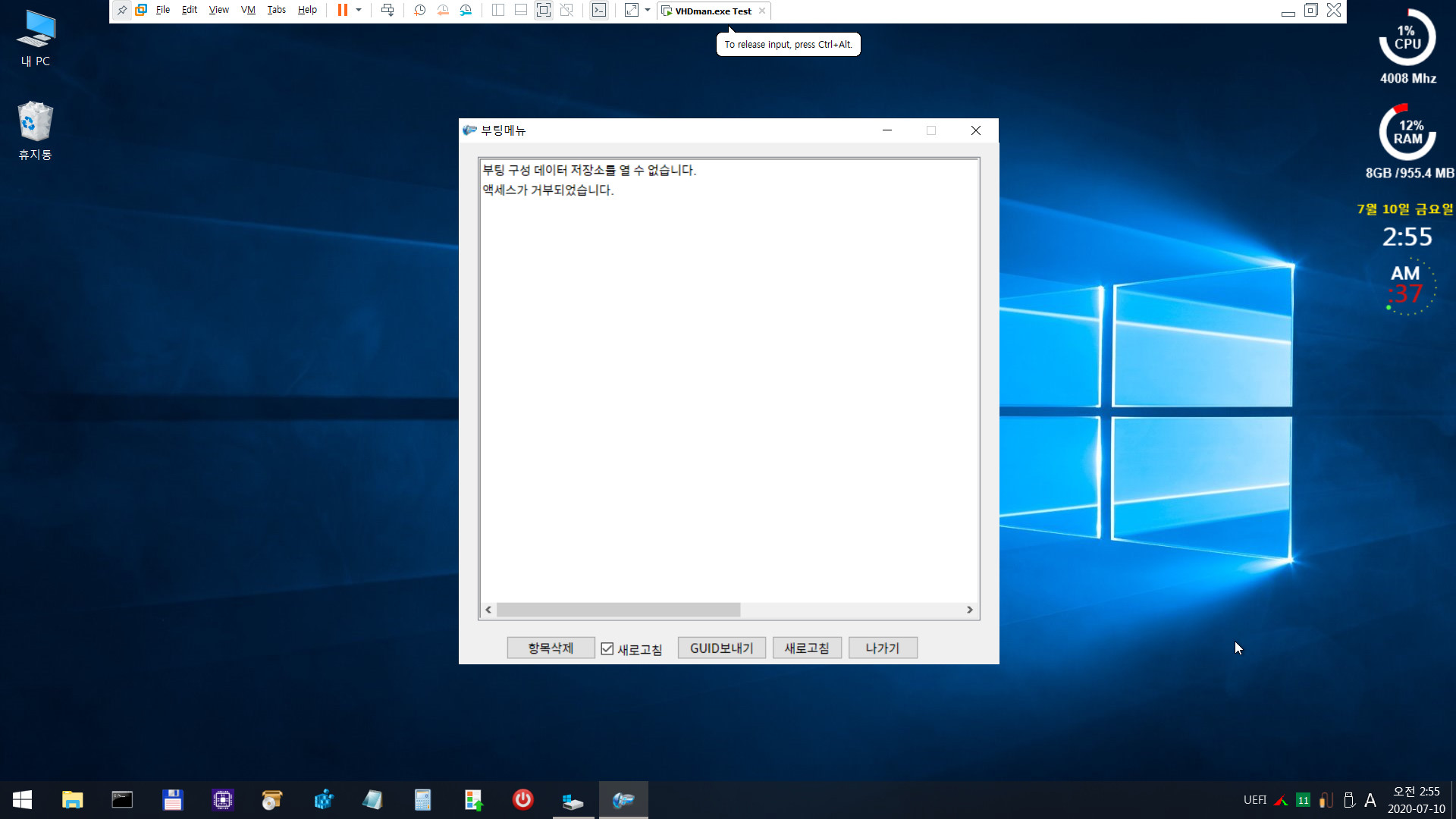This screenshot has height=819, width=1456.
Task: Click the USB device tray icon
Action: [1349, 800]
